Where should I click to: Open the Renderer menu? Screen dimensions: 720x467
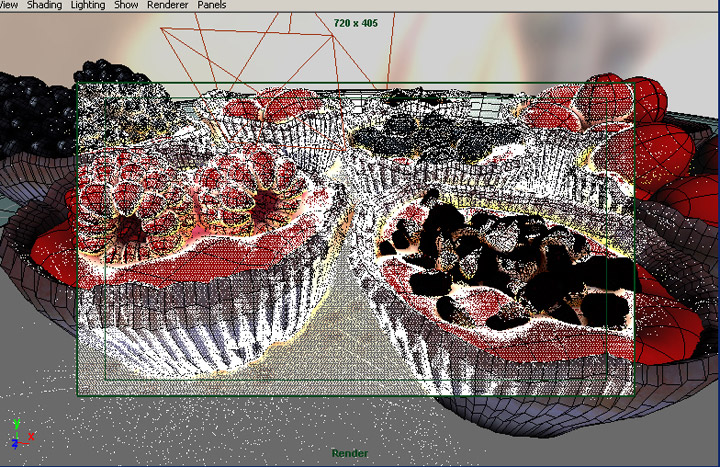[x=168, y=5]
